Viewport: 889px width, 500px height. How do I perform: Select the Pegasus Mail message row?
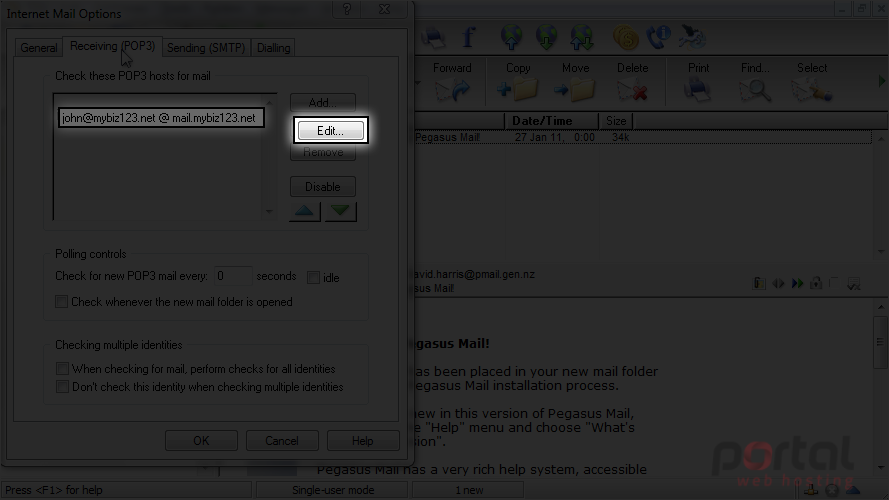[x=642, y=137]
